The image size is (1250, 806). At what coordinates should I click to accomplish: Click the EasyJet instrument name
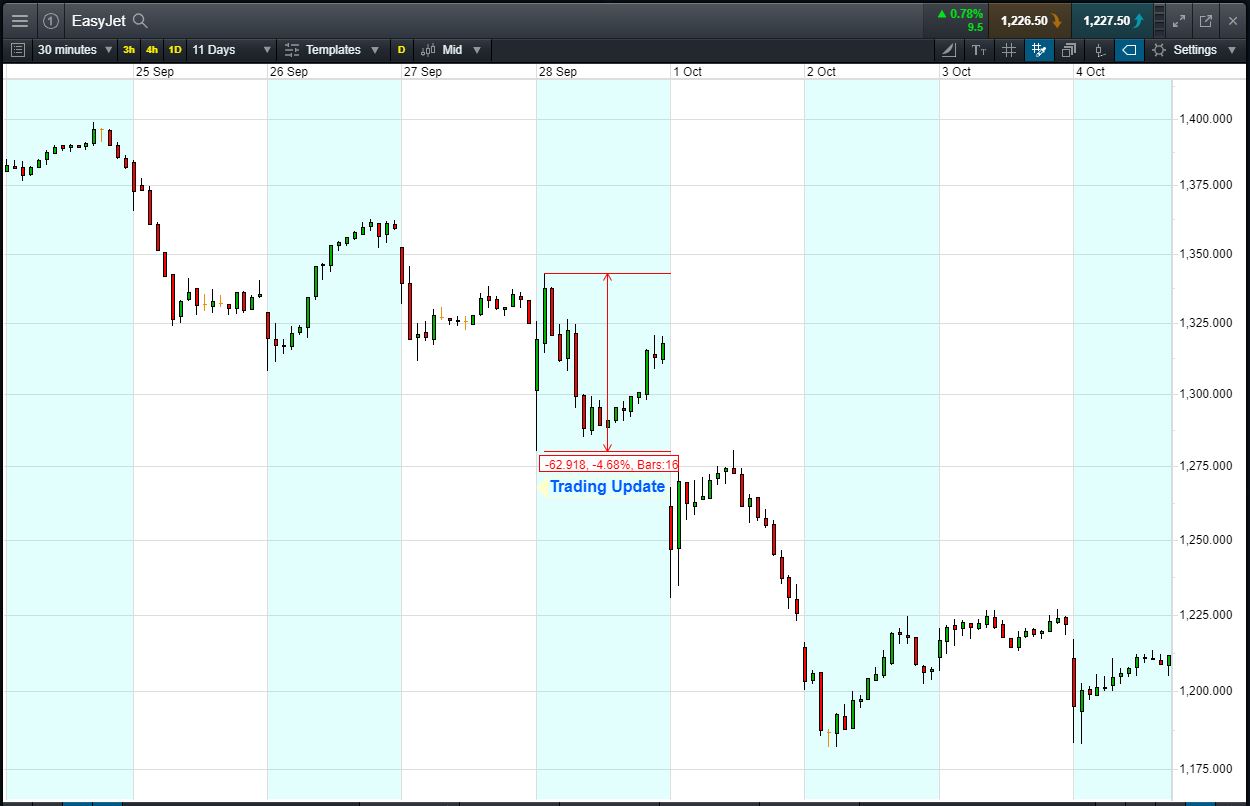click(98, 20)
